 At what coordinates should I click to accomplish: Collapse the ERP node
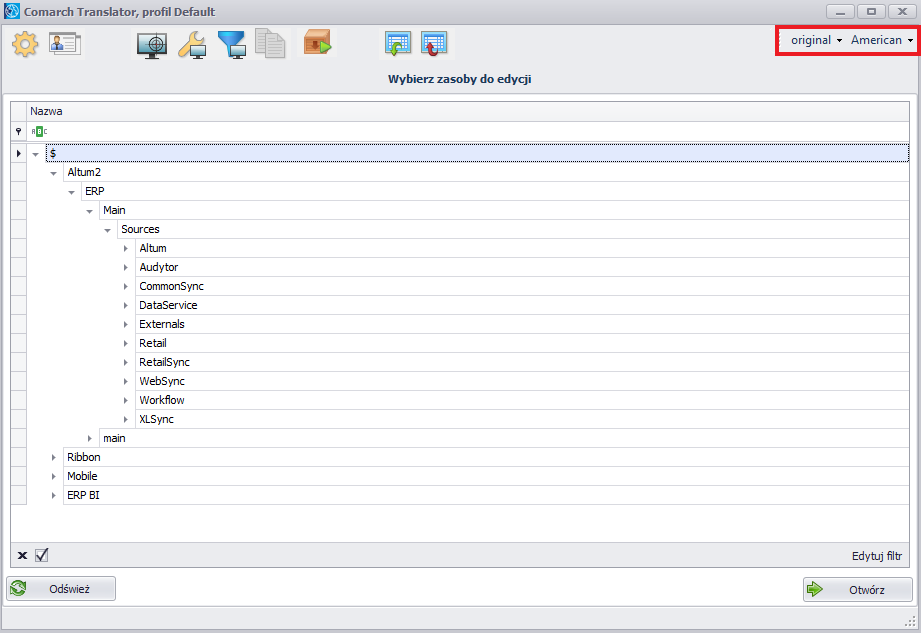[72, 192]
